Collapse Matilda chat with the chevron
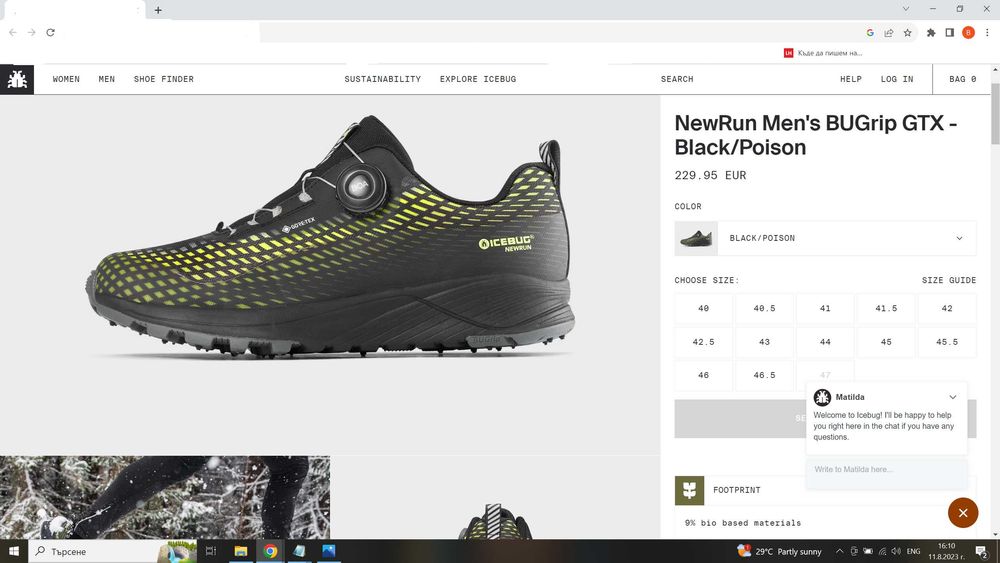The image size is (1000, 563). [953, 397]
